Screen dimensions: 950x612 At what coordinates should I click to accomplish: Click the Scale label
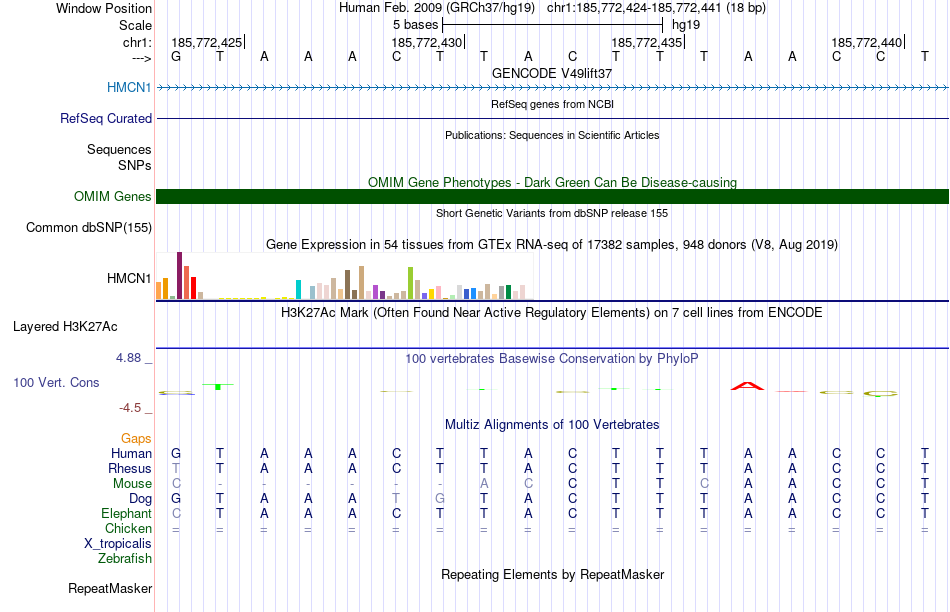136,25
